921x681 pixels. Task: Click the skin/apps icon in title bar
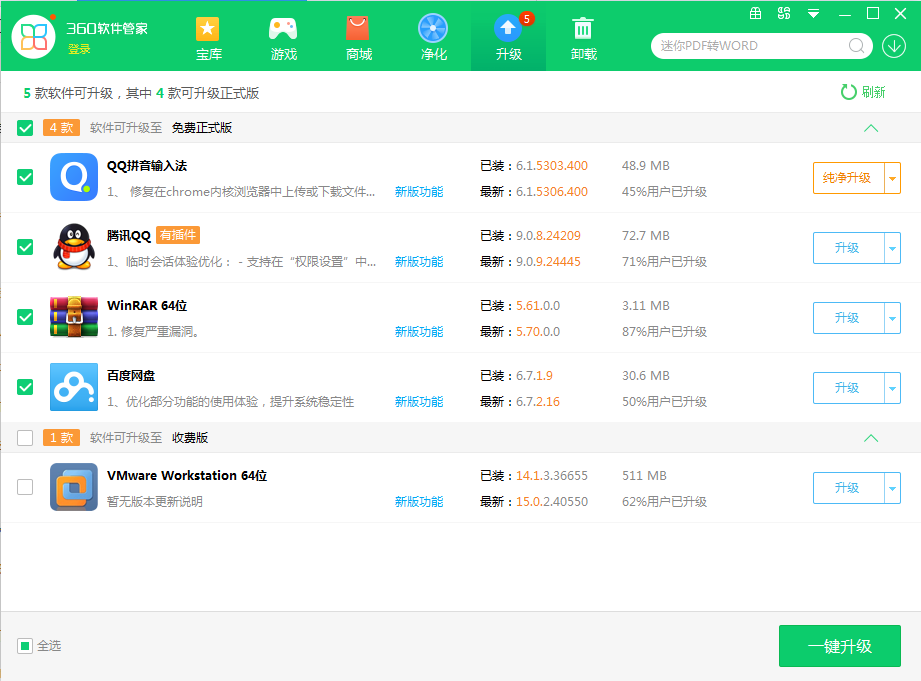(x=784, y=13)
